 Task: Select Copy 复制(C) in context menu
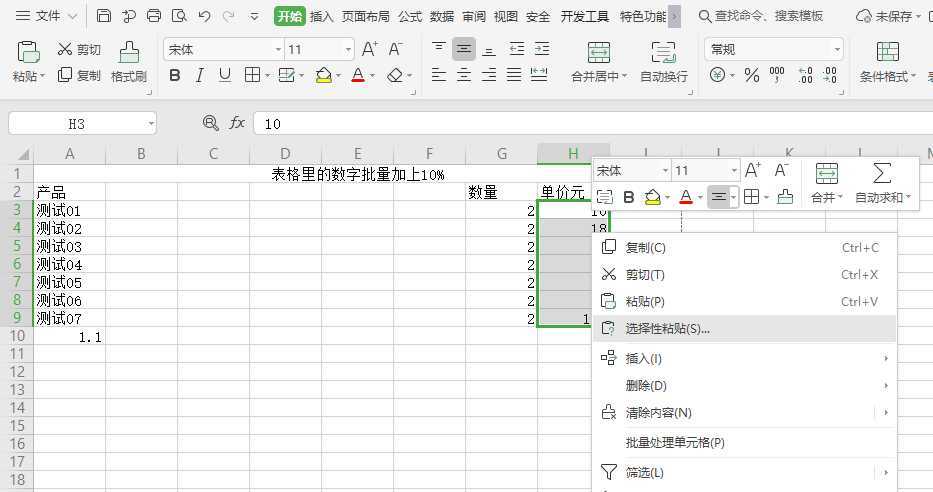744,247
